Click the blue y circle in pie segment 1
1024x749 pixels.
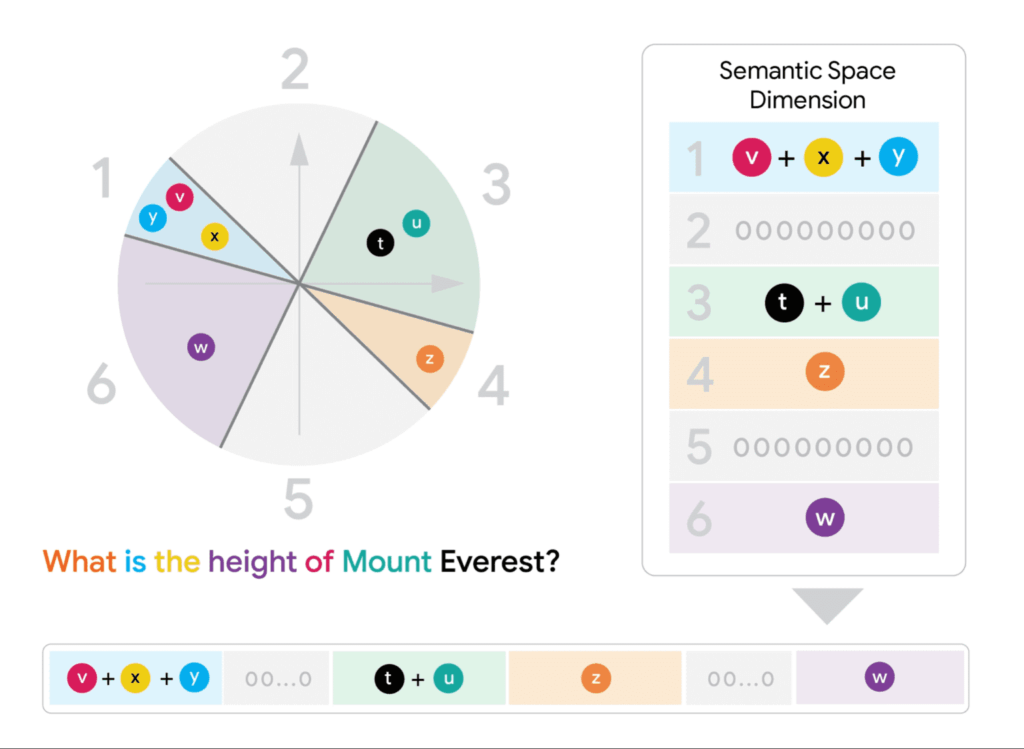(x=153, y=217)
